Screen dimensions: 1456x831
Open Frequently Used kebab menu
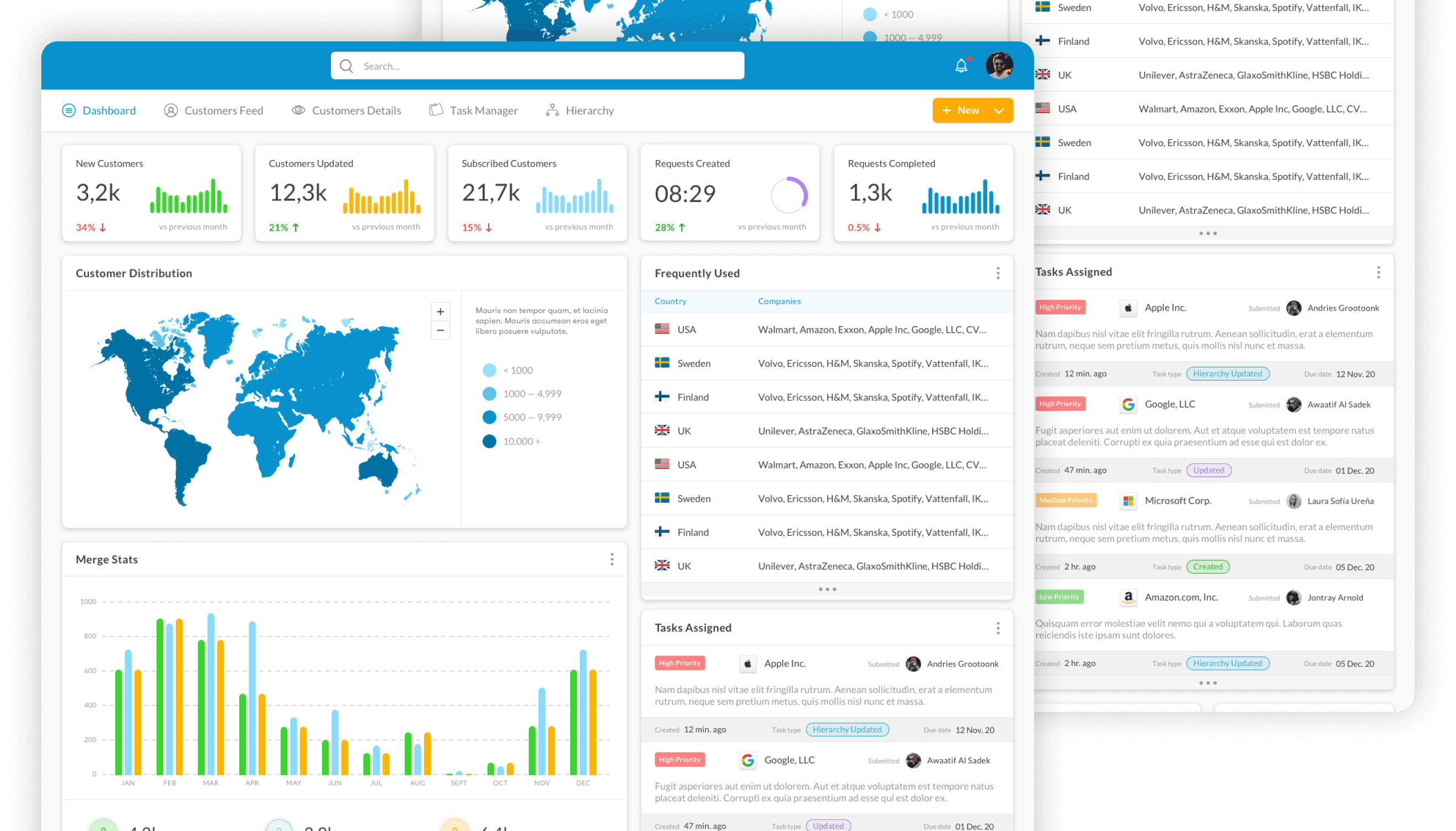pyautogui.click(x=998, y=273)
